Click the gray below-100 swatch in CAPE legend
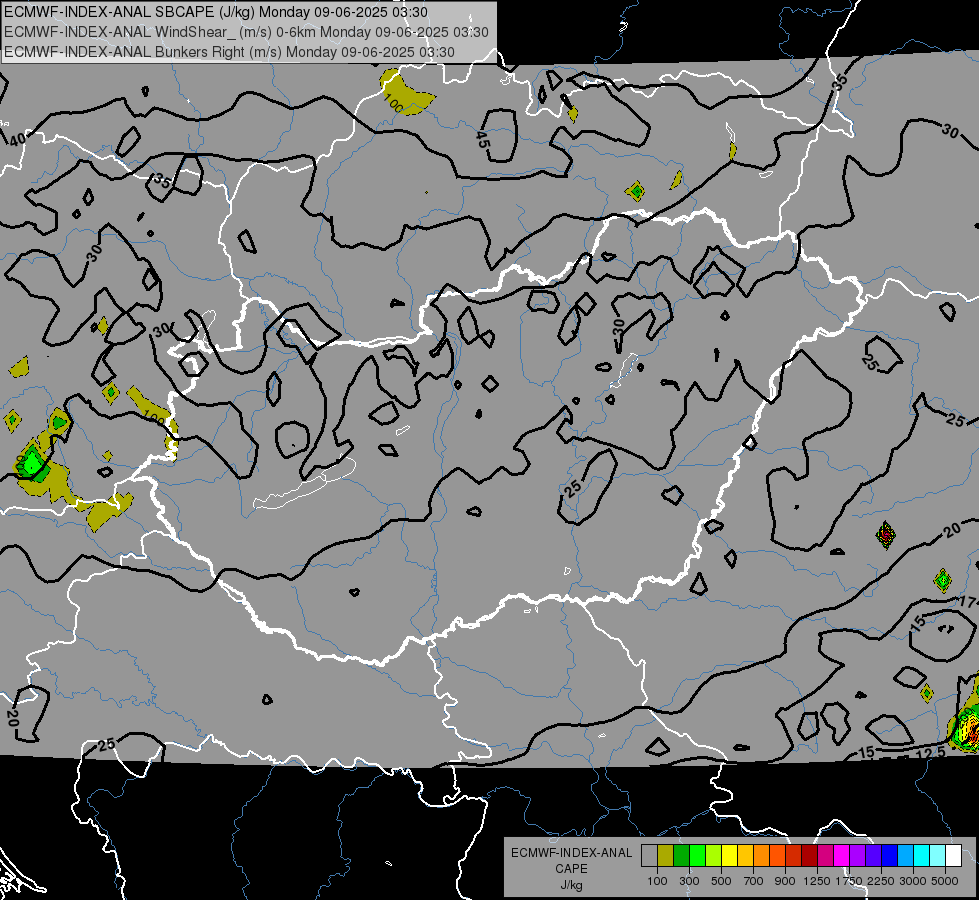 (x=649, y=856)
